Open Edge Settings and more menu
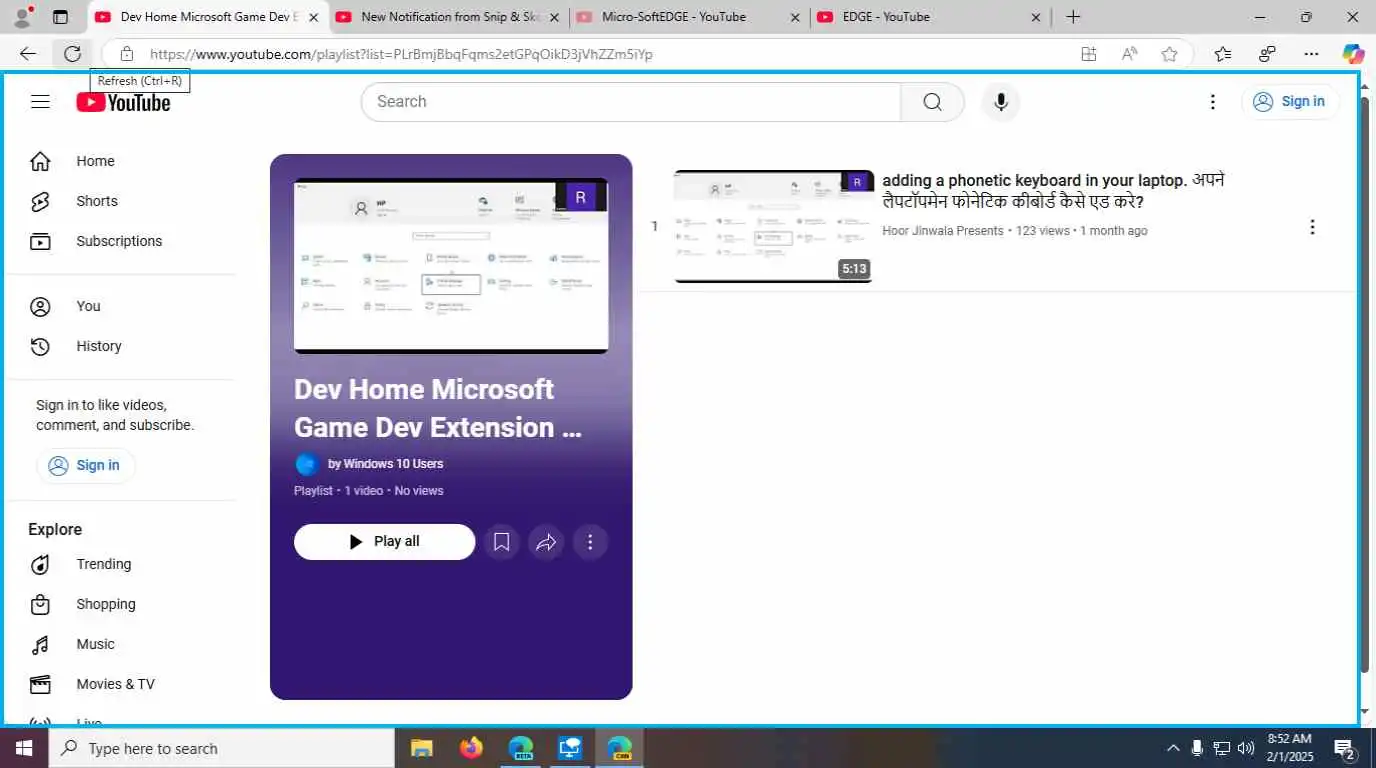Viewport: 1376px width, 768px height. pyautogui.click(x=1311, y=54)
